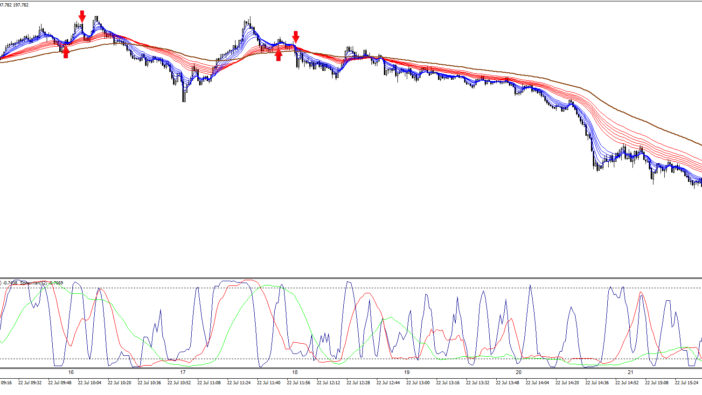Viewport: 702px width, 395px height.
Task: Select the 22 Jul 14:52 time label
Action: [627, 383]
